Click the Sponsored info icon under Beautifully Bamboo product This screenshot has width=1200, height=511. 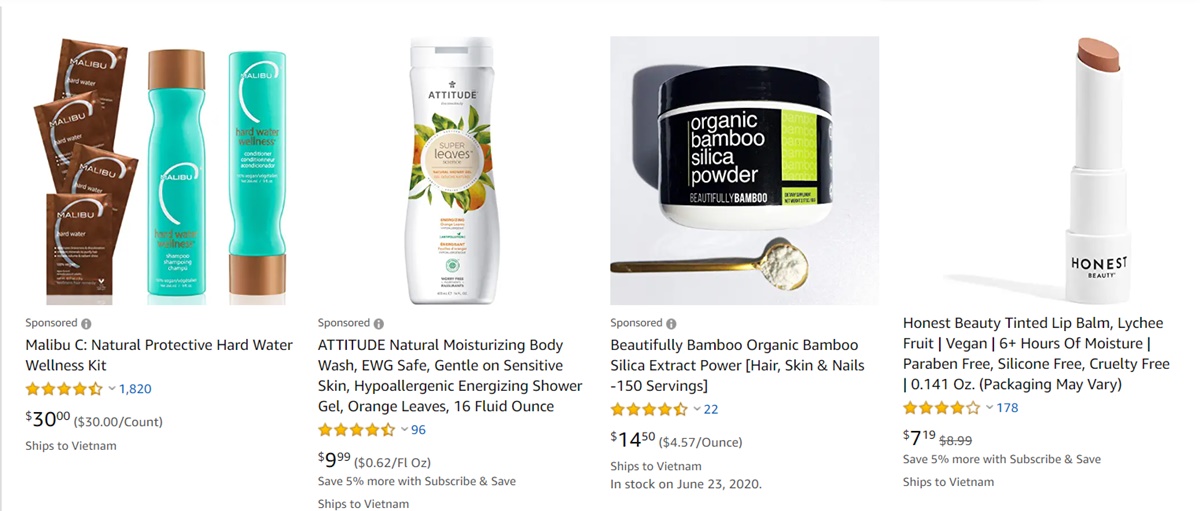[671, 324]
